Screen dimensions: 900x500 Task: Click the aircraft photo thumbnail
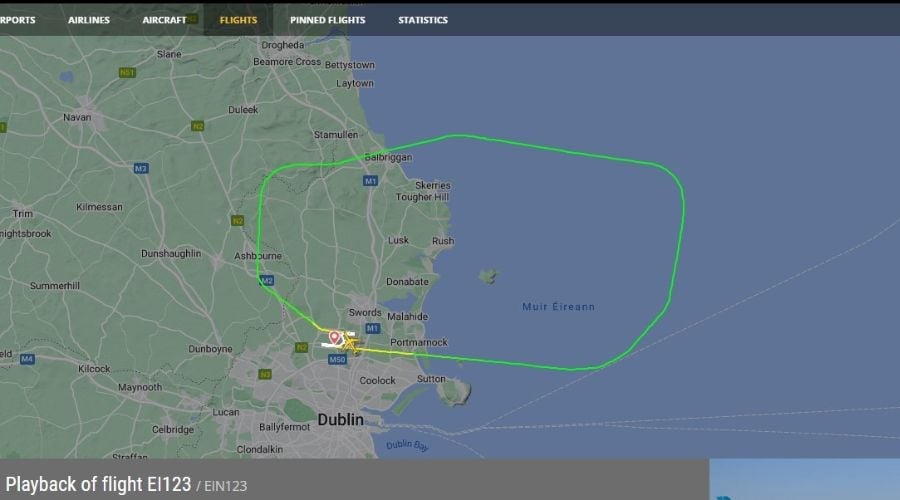[x=805, y=479]
